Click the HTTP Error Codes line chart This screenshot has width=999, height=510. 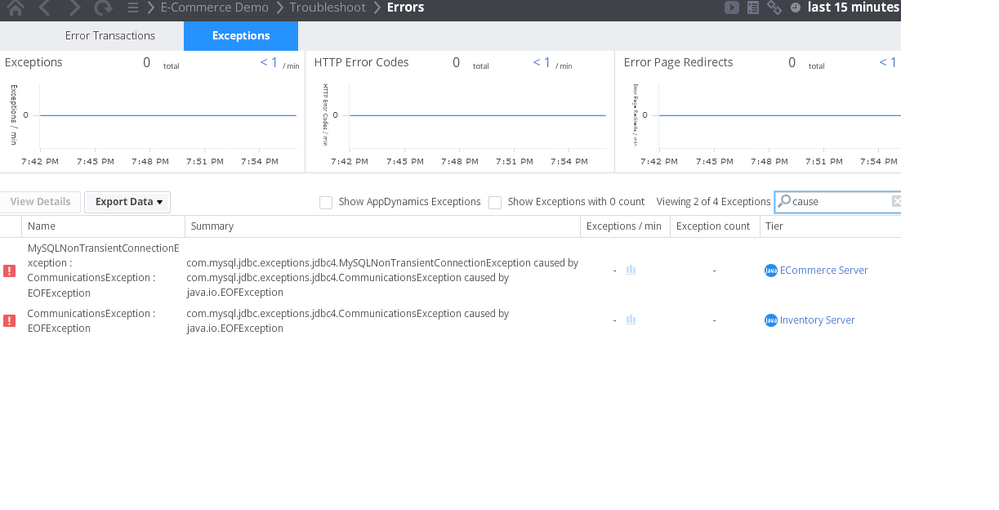point(478,116)
